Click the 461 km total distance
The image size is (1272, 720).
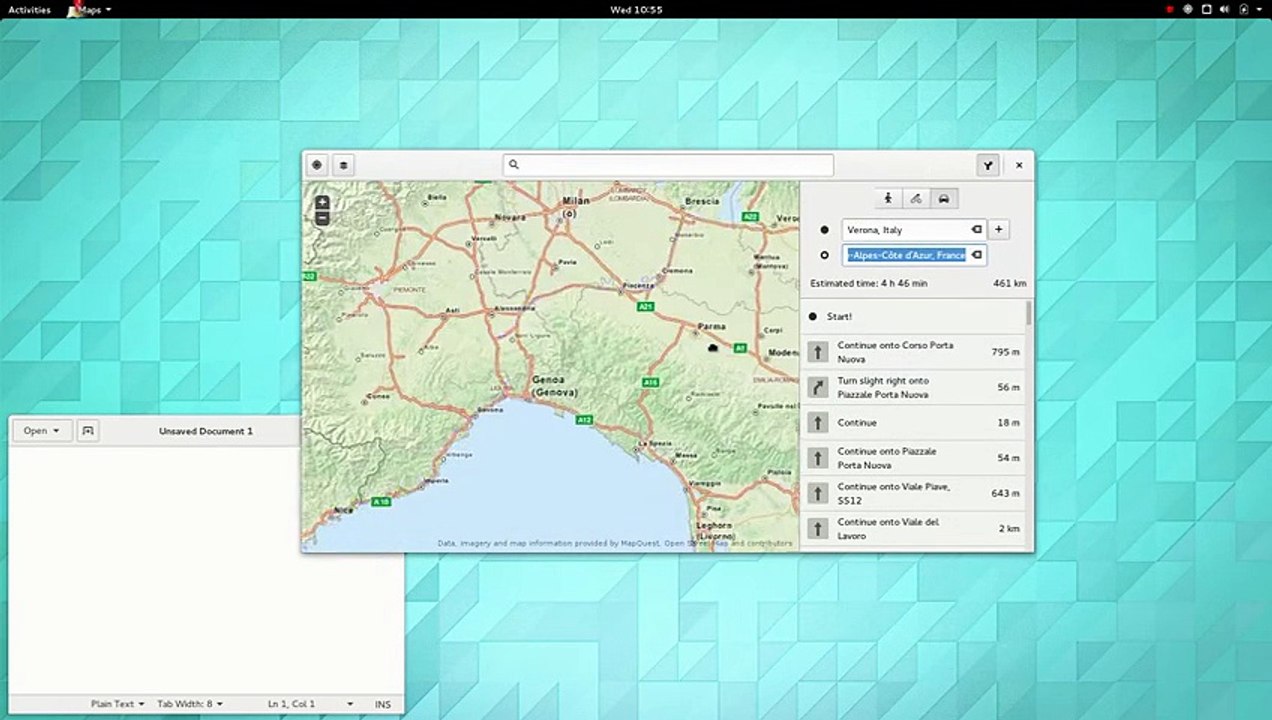pos(1009,284)
